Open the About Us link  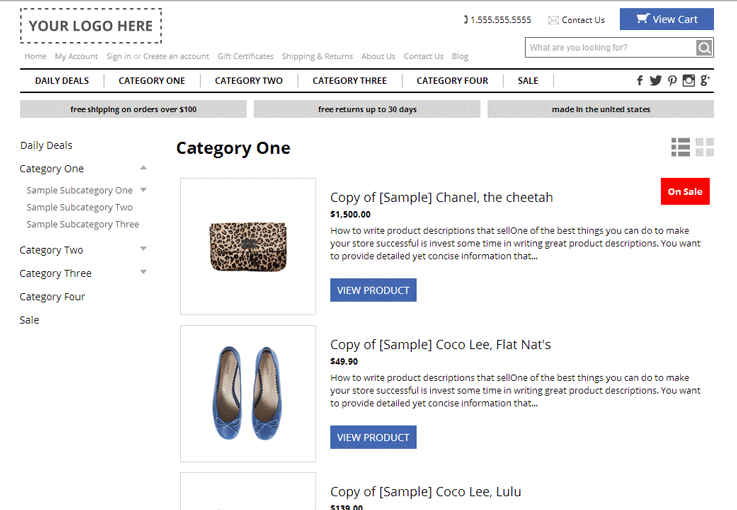(x=378, y=56)
